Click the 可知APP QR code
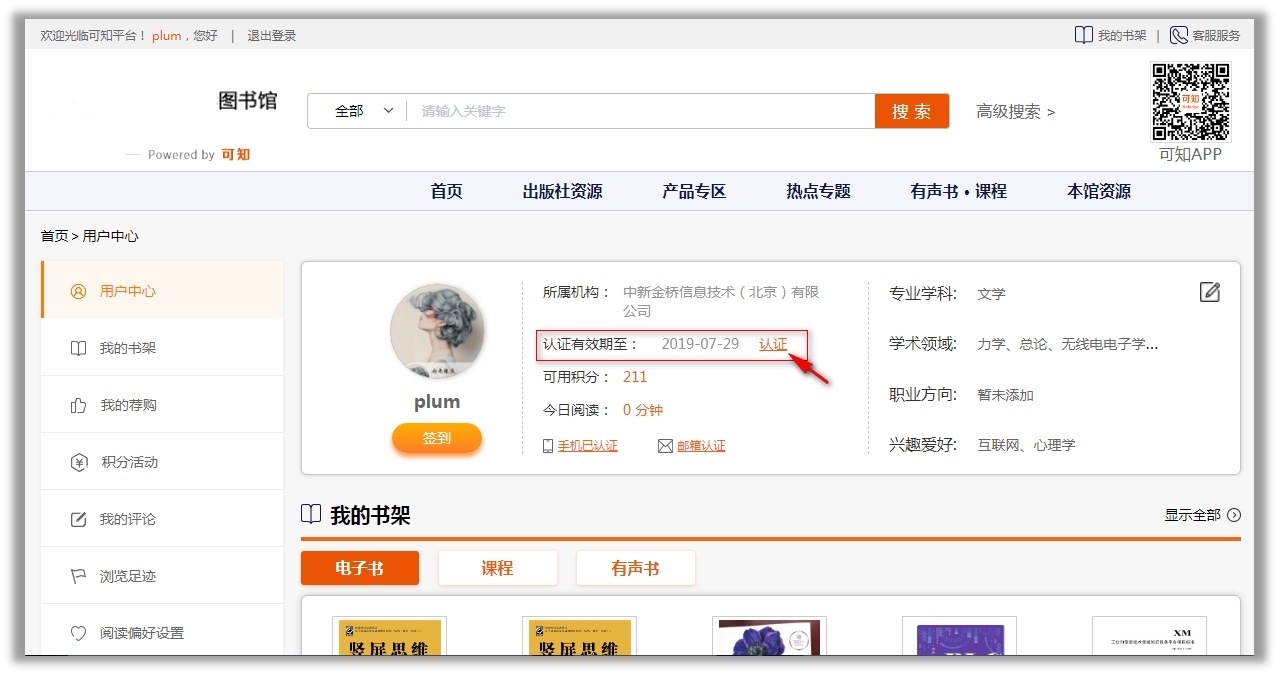Screen dimensions: 1279x675 [x=1190, y=102]
